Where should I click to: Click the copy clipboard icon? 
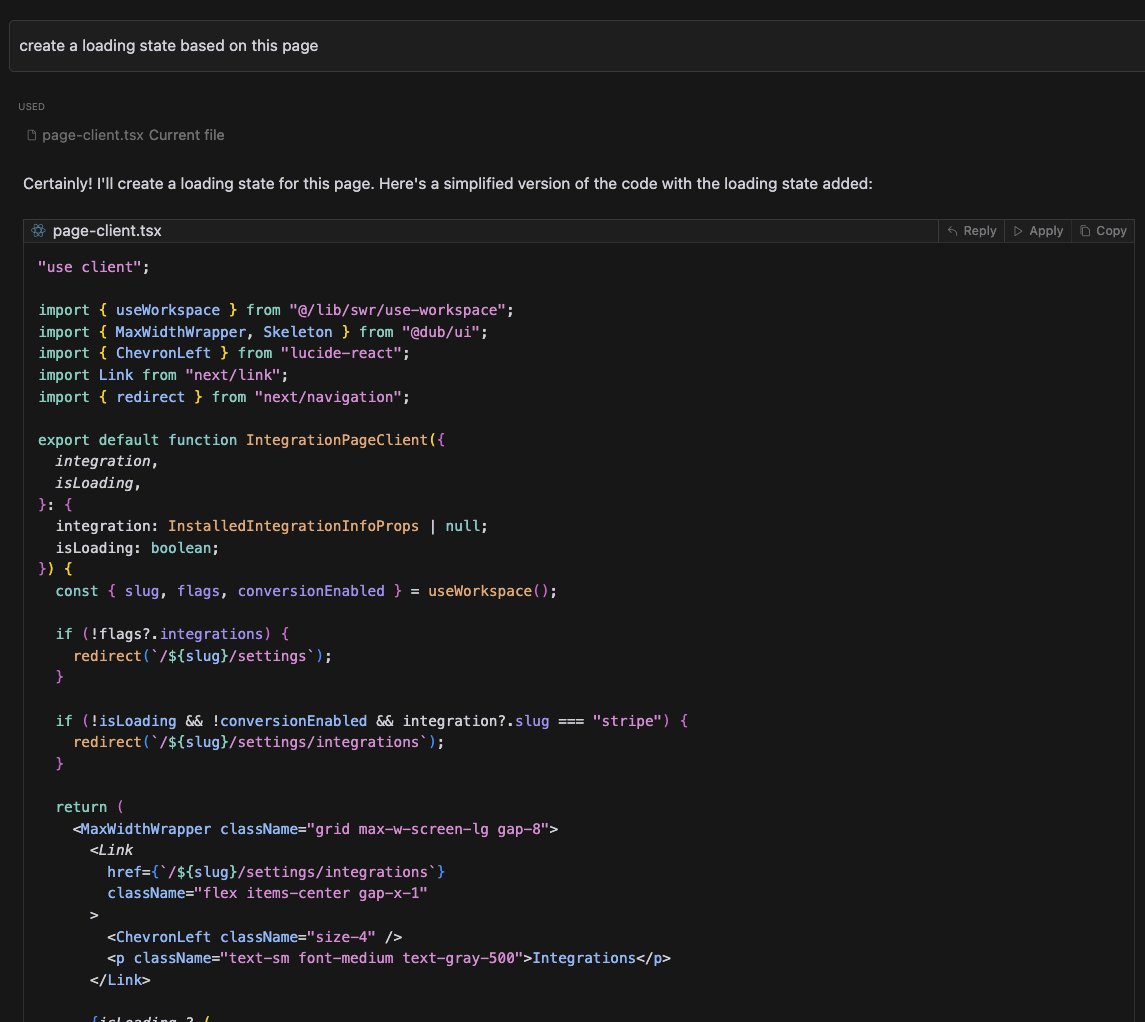click(x=1085, y=231)
